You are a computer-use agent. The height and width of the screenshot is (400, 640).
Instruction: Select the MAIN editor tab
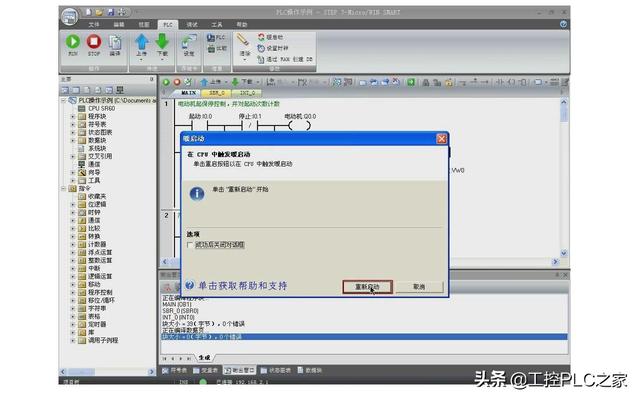tap(188, 93)
